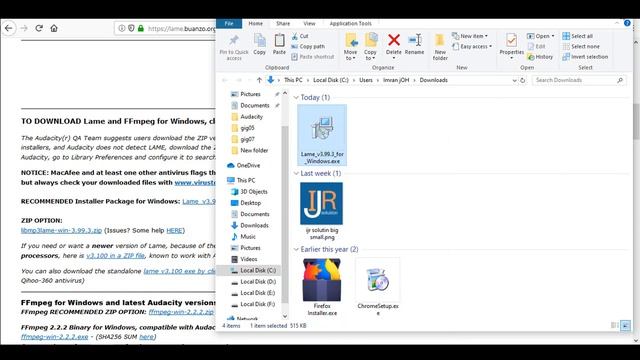Click Explorer up-one-level arrow
Image resolution: width=640 pixels, height=360 pixels.
point(259,80)
